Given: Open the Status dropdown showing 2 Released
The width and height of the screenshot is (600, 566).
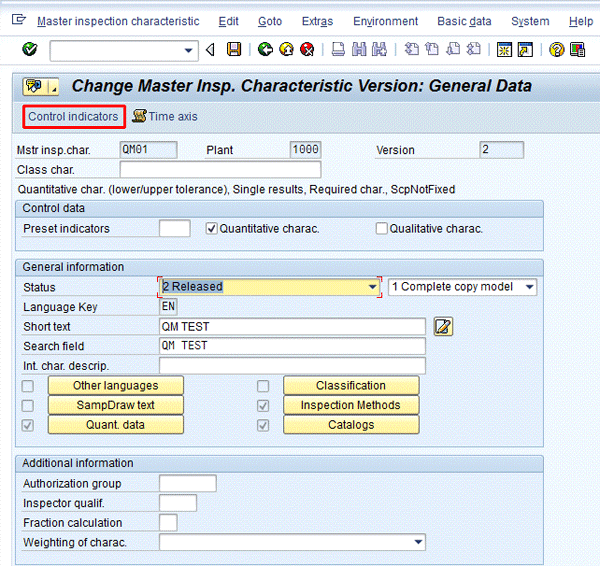Looking at the screenshot, I should coord(269,287).
